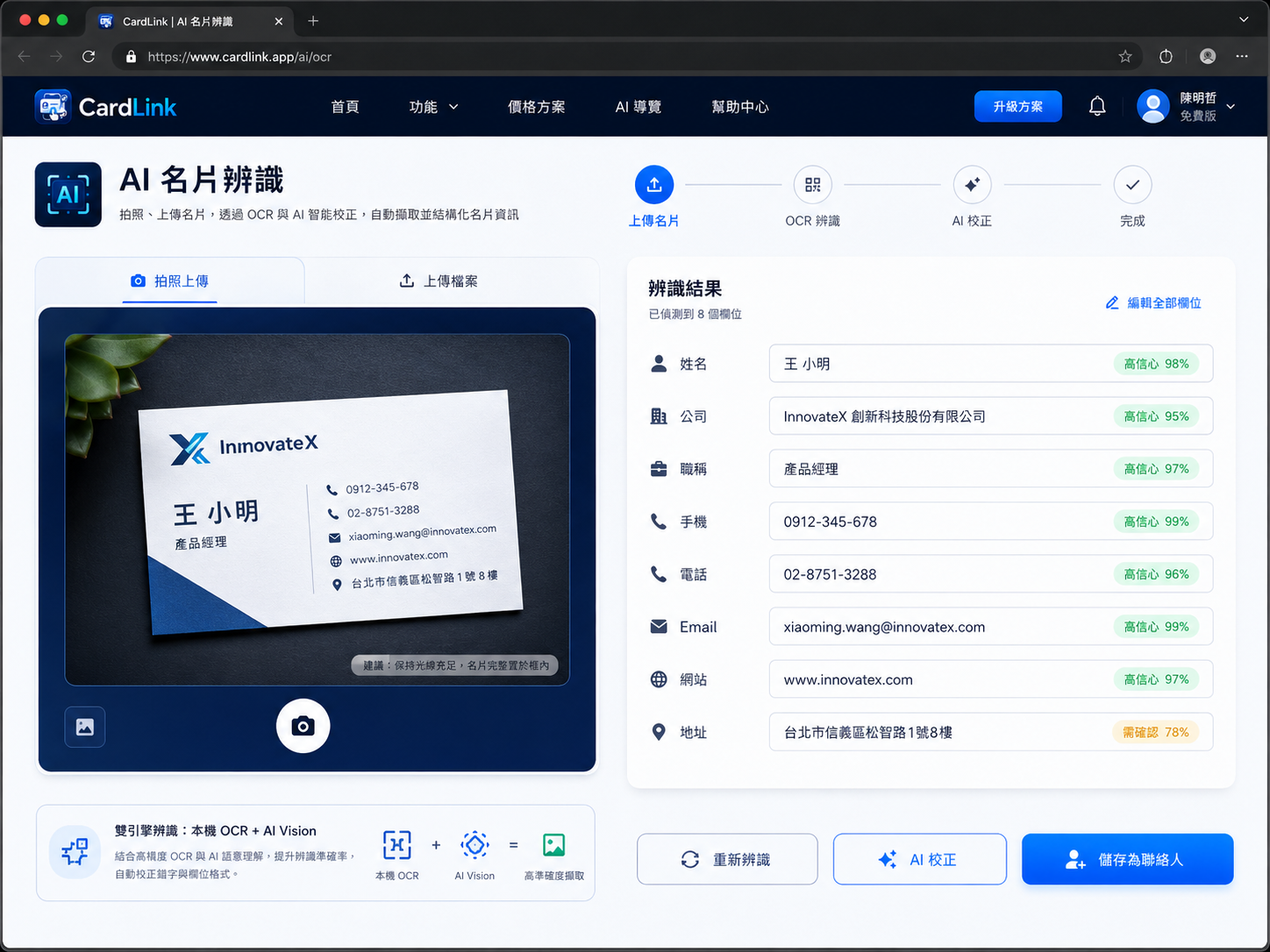Edit the 網站 field www.innovatex.com
Image resolution: width=1270 pixels, height=952 pixels.
[x=991, y=679]
